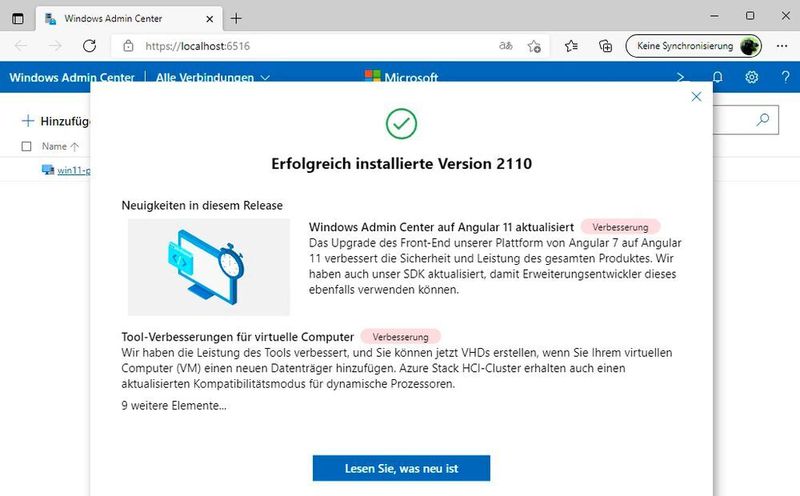
Task: Open tab actions menu icon
Action: point(17,19)
